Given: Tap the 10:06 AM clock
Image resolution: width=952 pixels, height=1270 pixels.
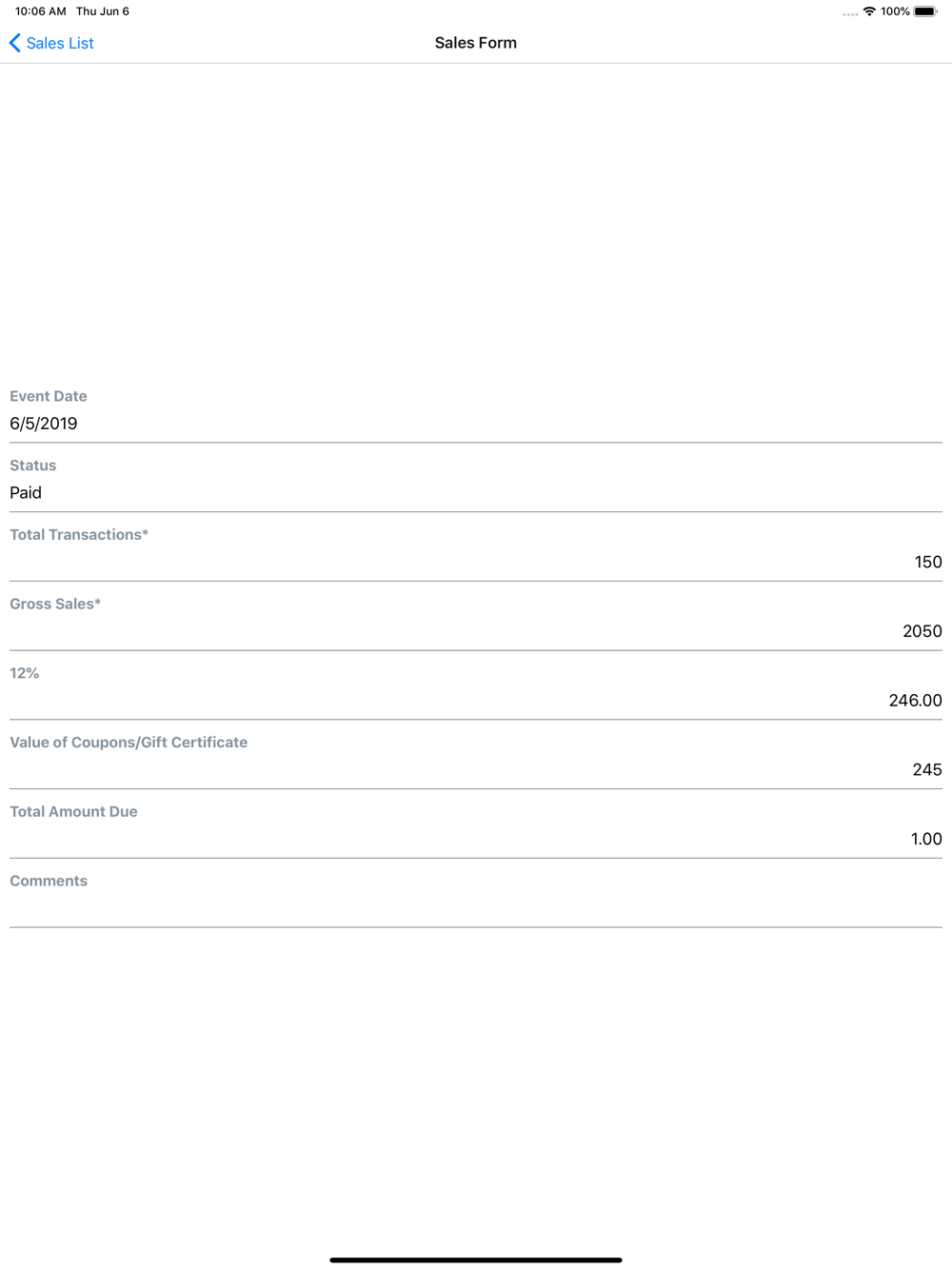Looking at the screenshot, I should [41, 11].
